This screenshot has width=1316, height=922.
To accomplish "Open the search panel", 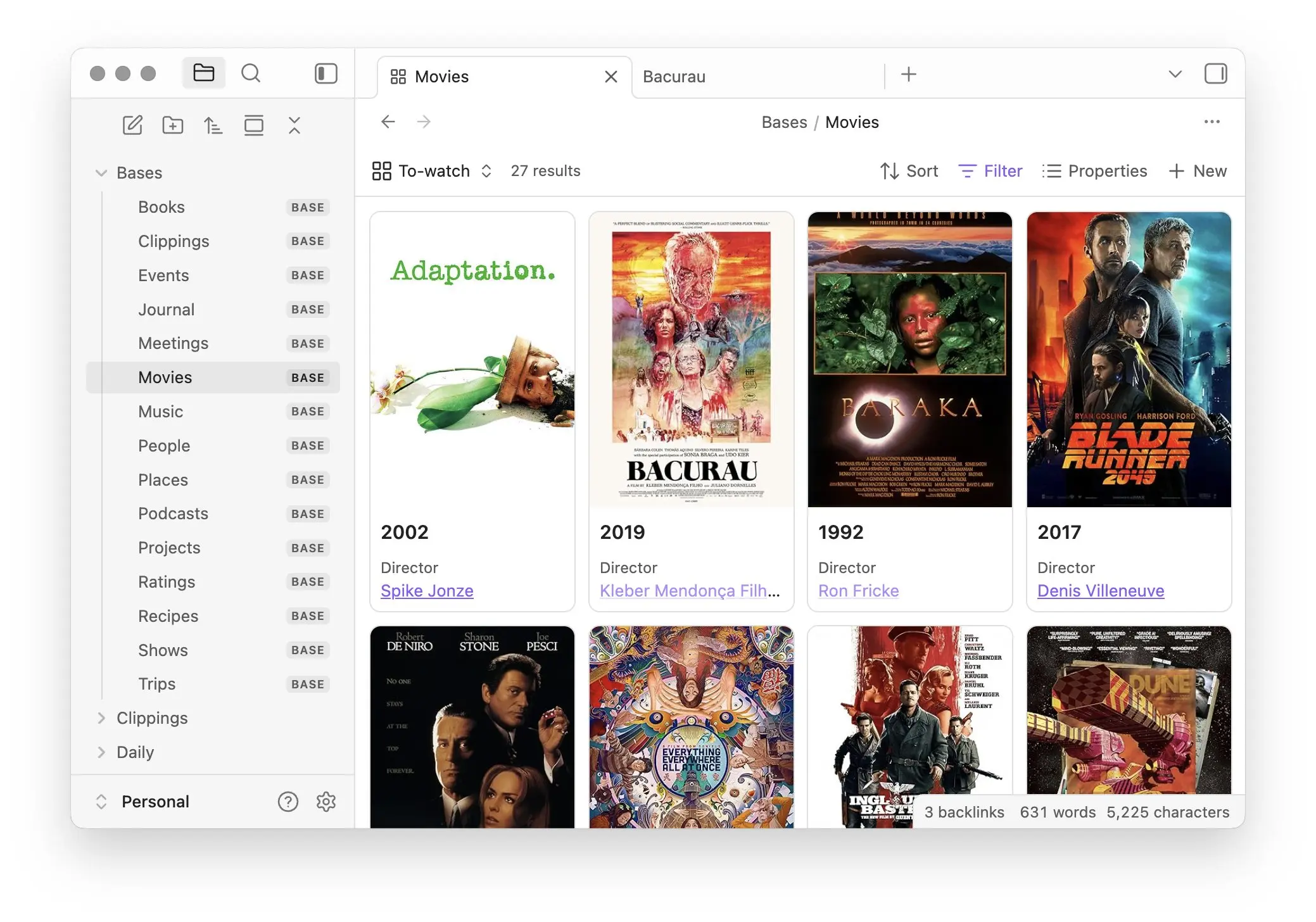I will pyautogui.click(x=251, y=73).
